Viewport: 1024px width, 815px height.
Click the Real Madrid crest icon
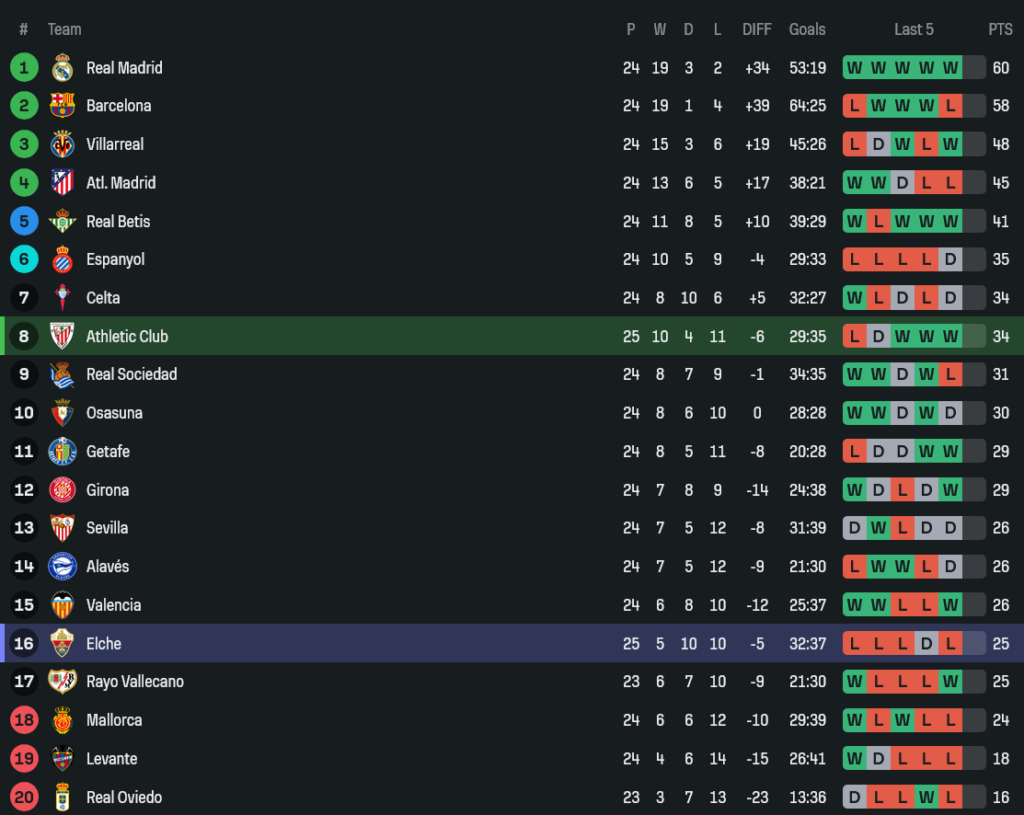[x=62, y=68]
